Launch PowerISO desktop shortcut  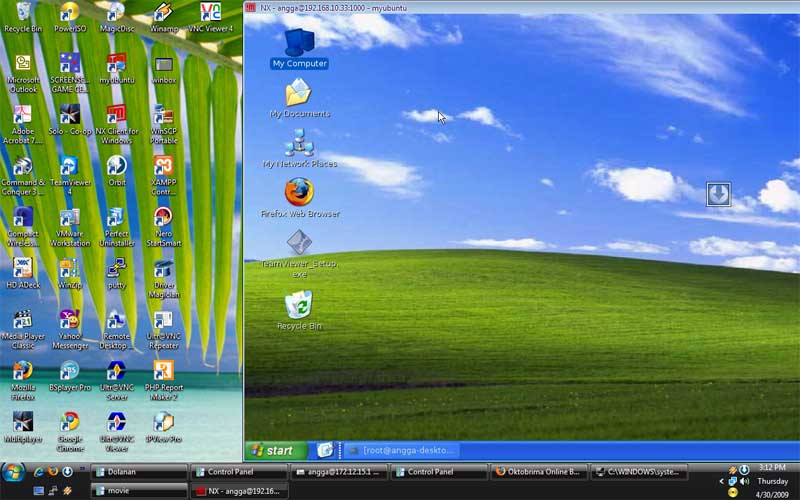pyautogui.click(x=70, y=17)
